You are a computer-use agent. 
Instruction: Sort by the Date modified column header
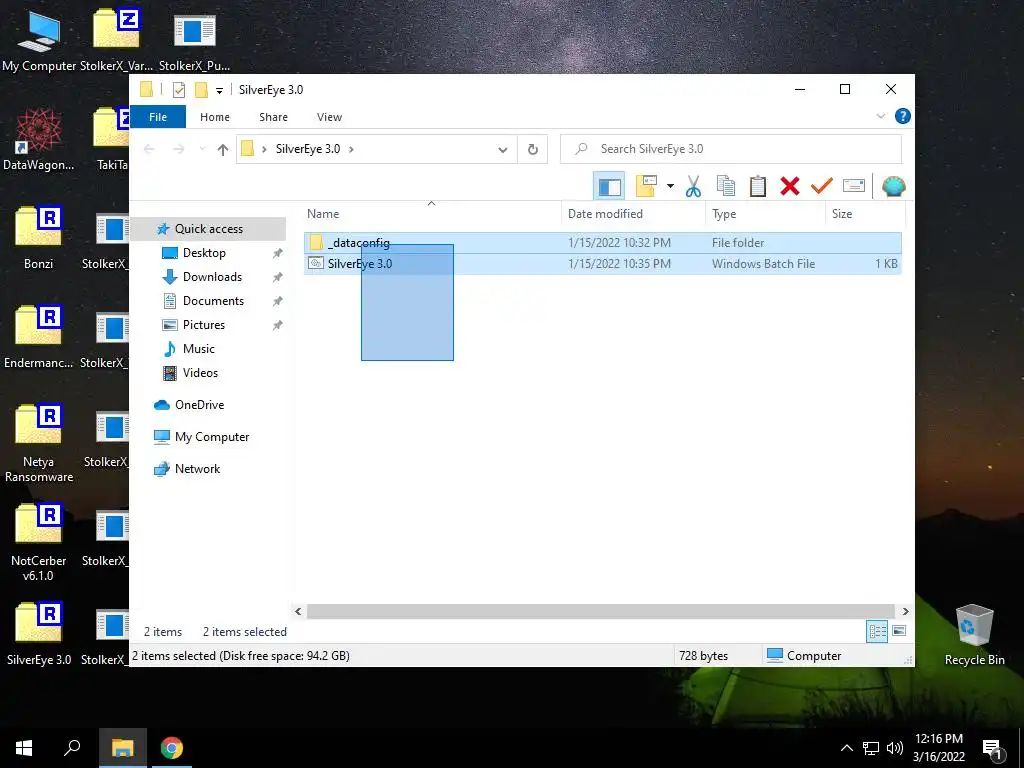click(x=633, y=214)
